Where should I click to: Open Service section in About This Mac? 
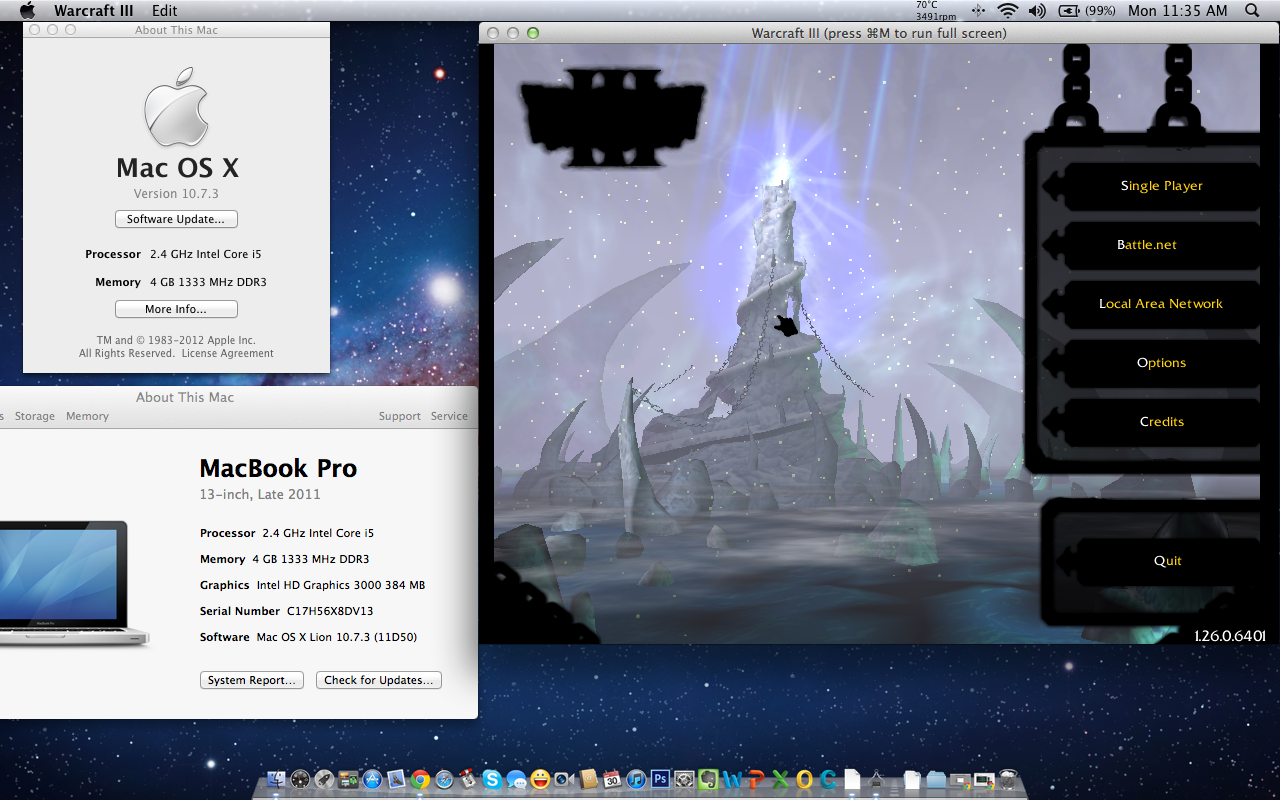click(x=449, y=416)
